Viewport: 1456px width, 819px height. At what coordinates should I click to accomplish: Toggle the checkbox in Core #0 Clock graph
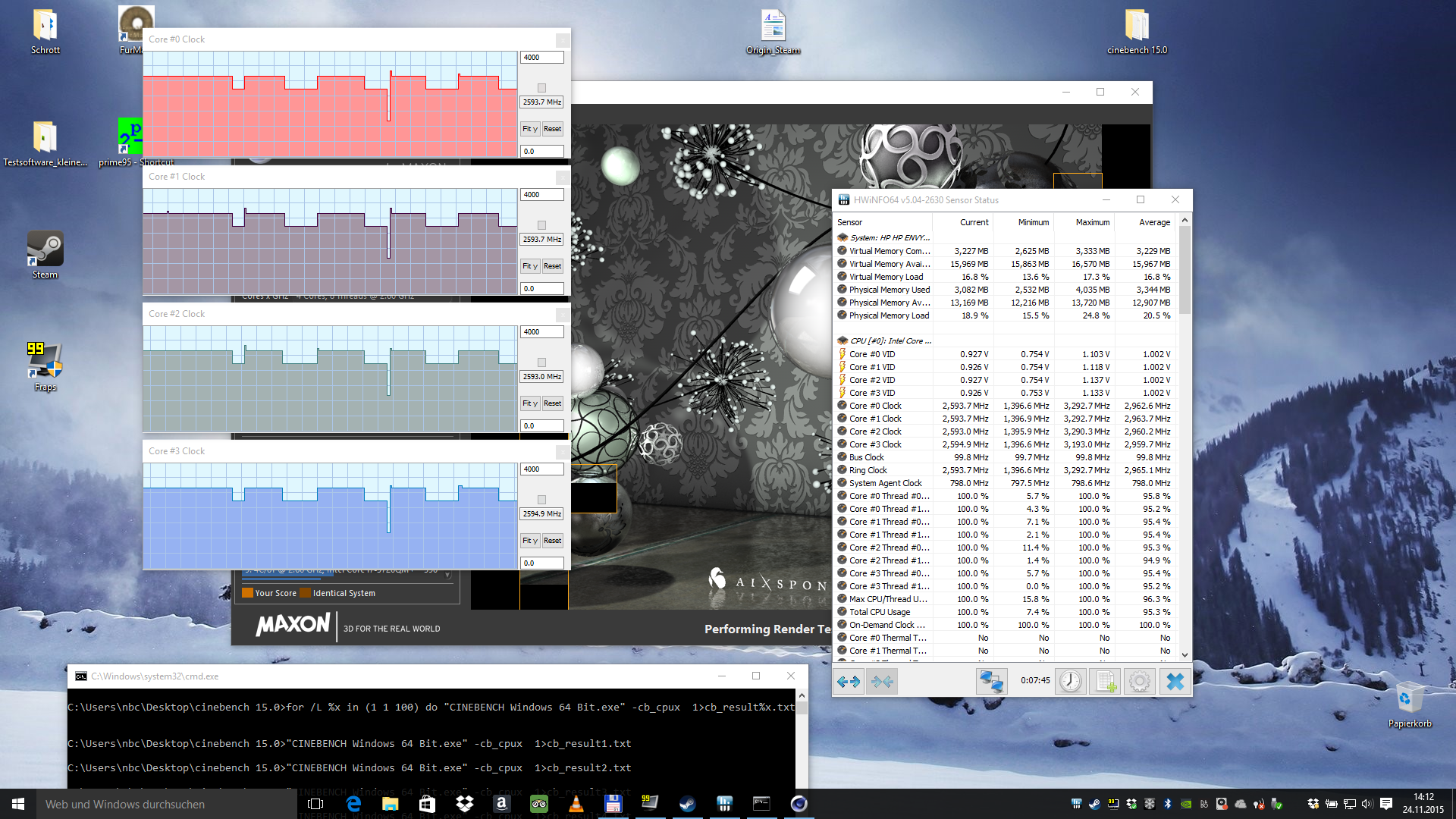pos(541,88)
